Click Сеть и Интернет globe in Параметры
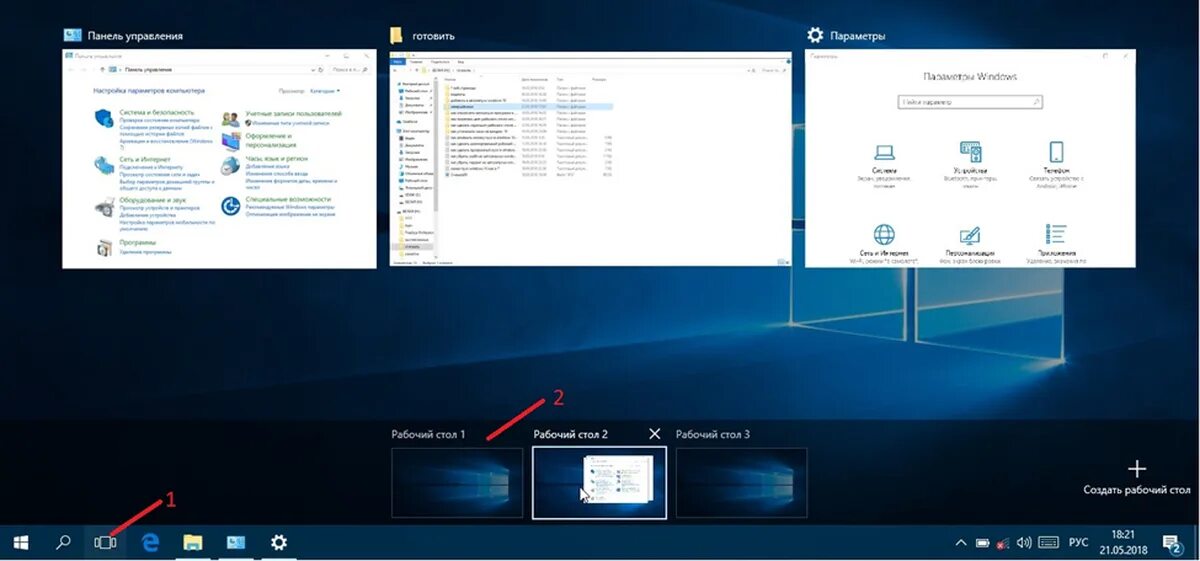The image size is (1200, 561). click(x=884, y=235)
